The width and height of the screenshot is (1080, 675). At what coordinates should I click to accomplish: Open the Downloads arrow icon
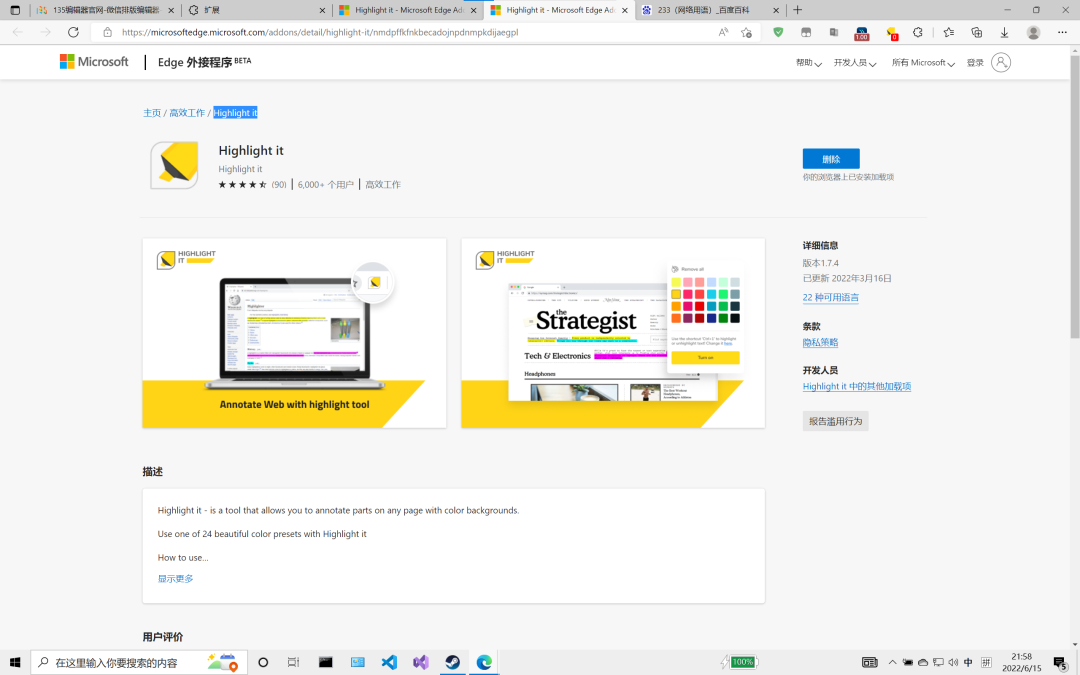point(1004,32)
